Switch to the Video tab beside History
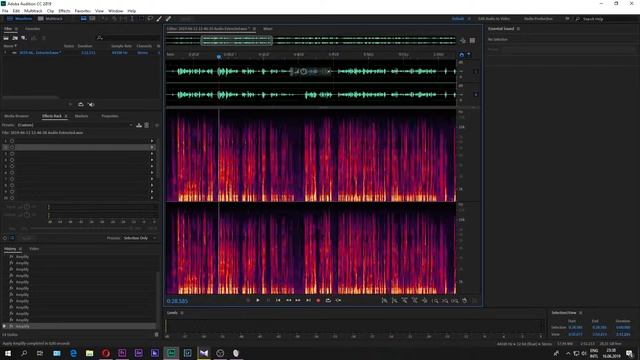Image resolution: width=640 pixels, height=360 pixels. click(x=34, y=249)
